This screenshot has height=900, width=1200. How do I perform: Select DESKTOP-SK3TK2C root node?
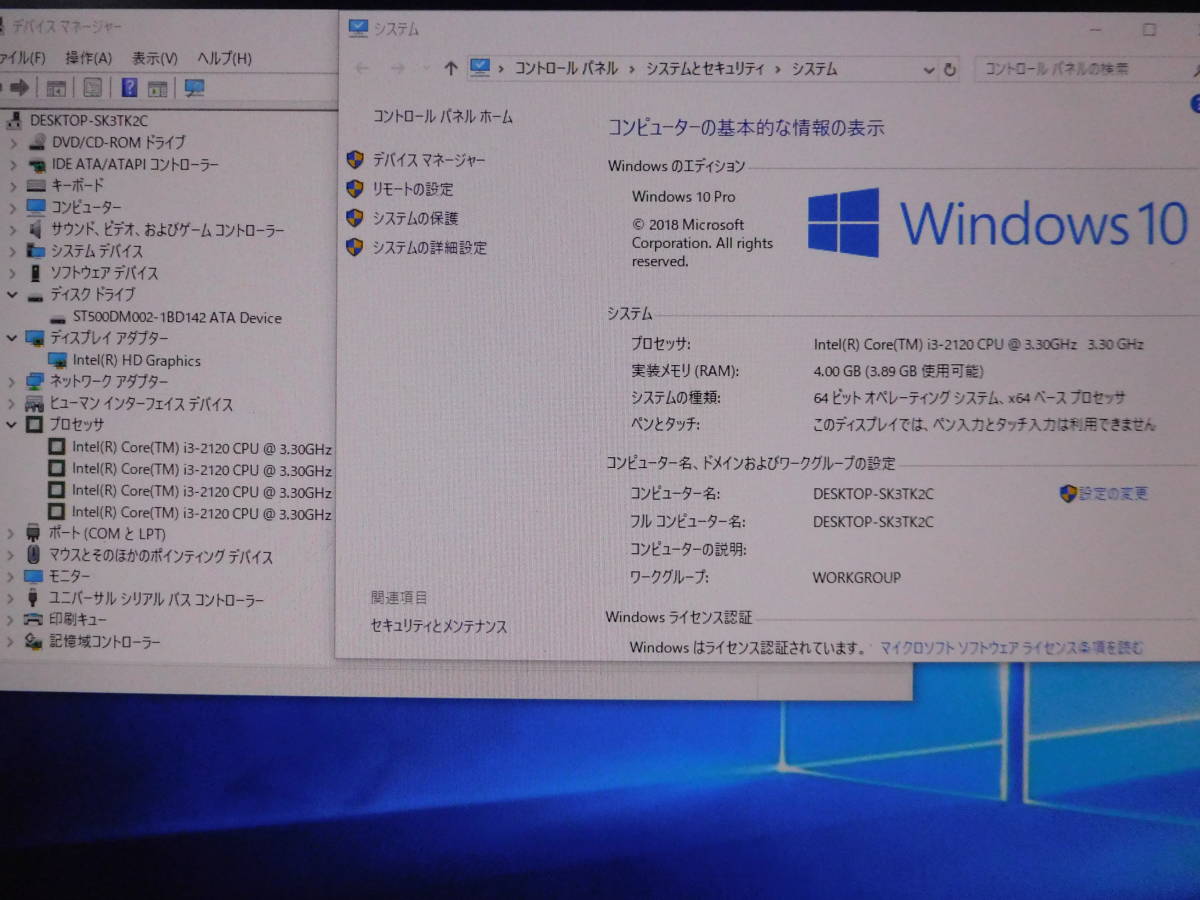(x=90, y=120)
